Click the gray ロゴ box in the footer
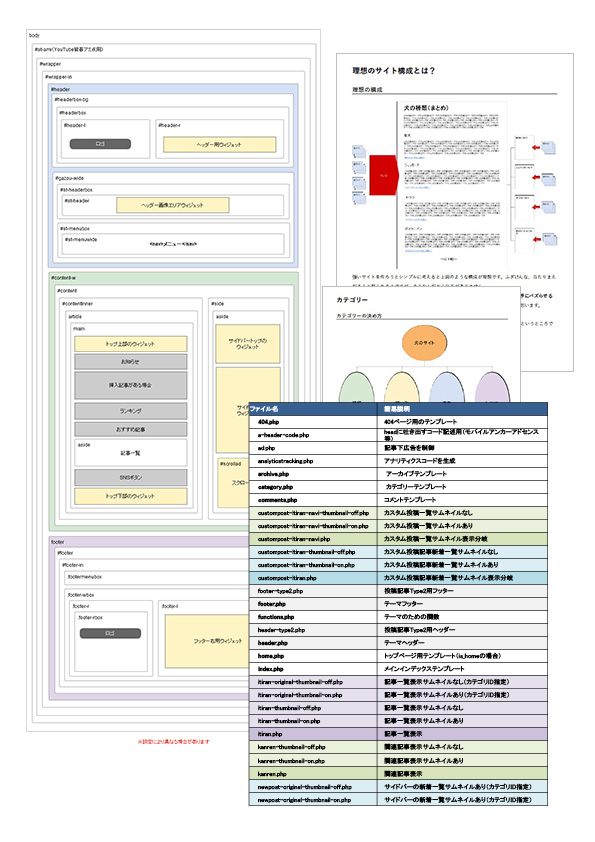Viewport: 595px width, 842px height. click(x=110, y=633)
